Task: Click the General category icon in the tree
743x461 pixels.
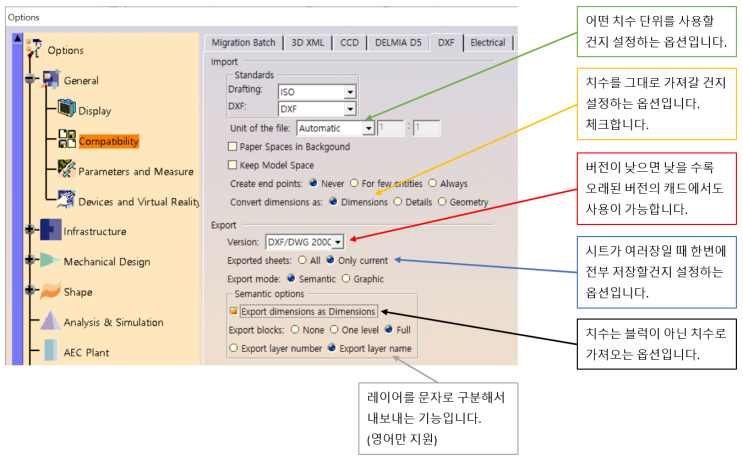Action: click(x=51, y=79)
